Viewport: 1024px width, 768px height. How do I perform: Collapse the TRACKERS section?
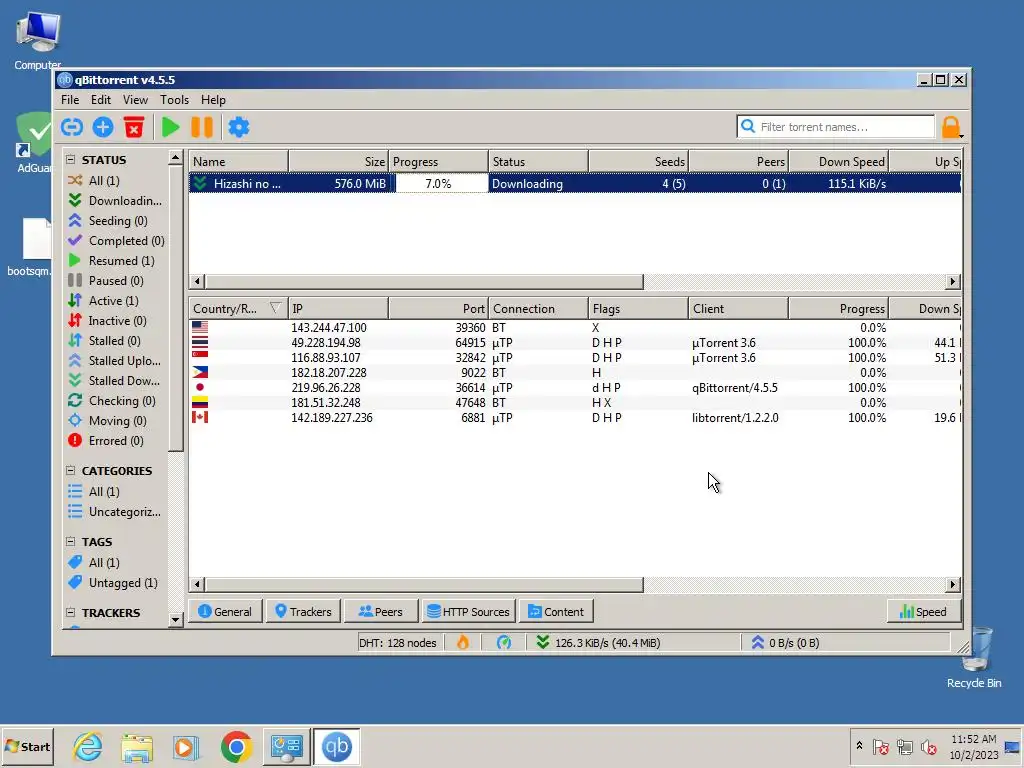tap(71, 613)
